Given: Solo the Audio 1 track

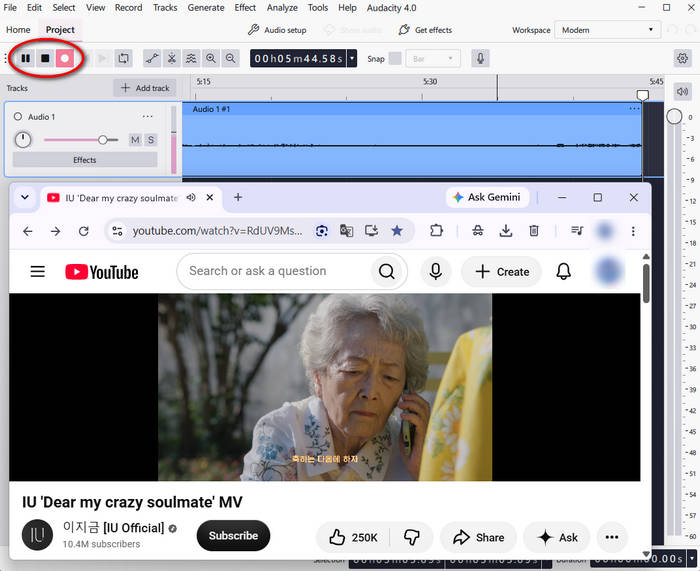Looking at the screenshot, I should point(151,140).
